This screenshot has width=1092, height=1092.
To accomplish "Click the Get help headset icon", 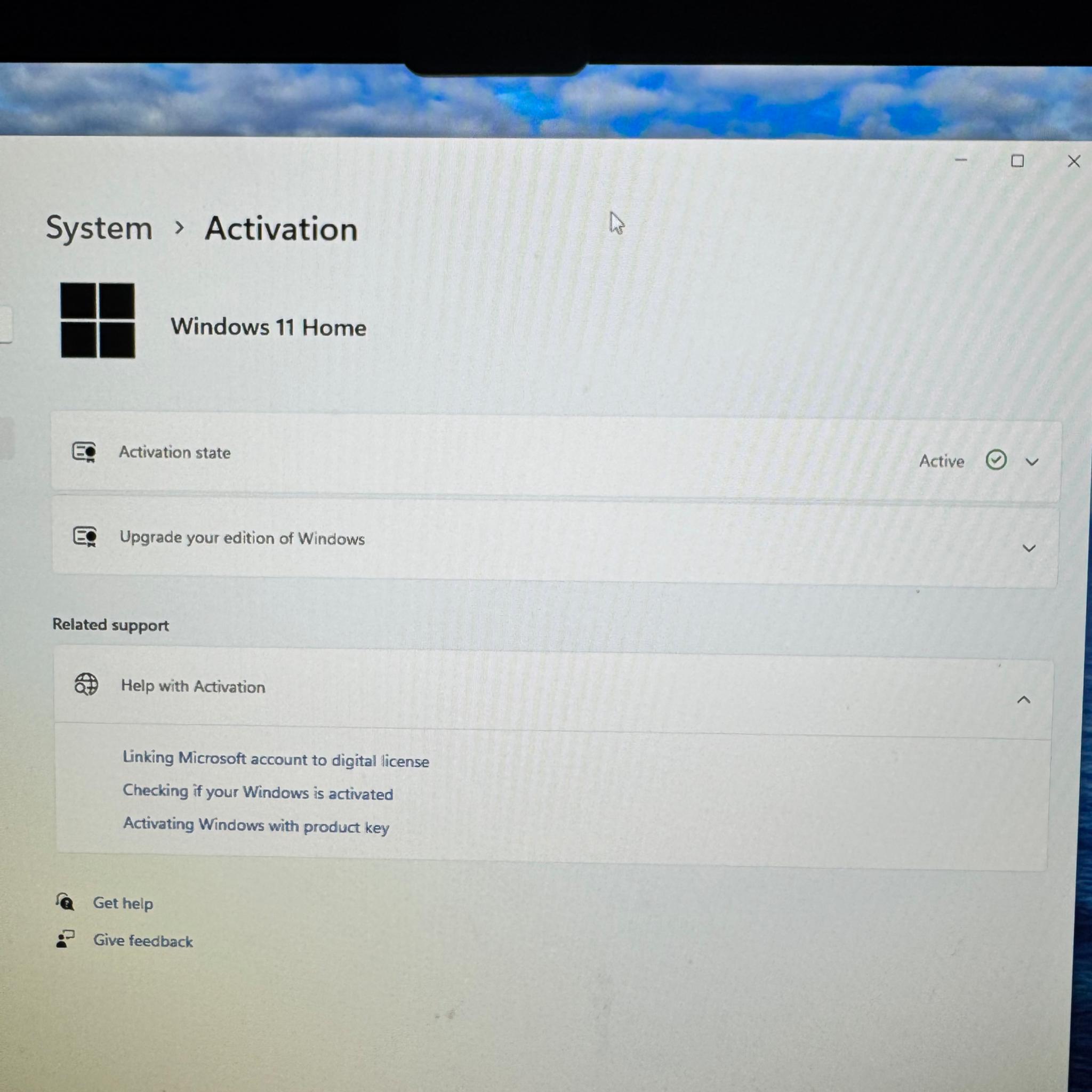I will pos(65,901).
